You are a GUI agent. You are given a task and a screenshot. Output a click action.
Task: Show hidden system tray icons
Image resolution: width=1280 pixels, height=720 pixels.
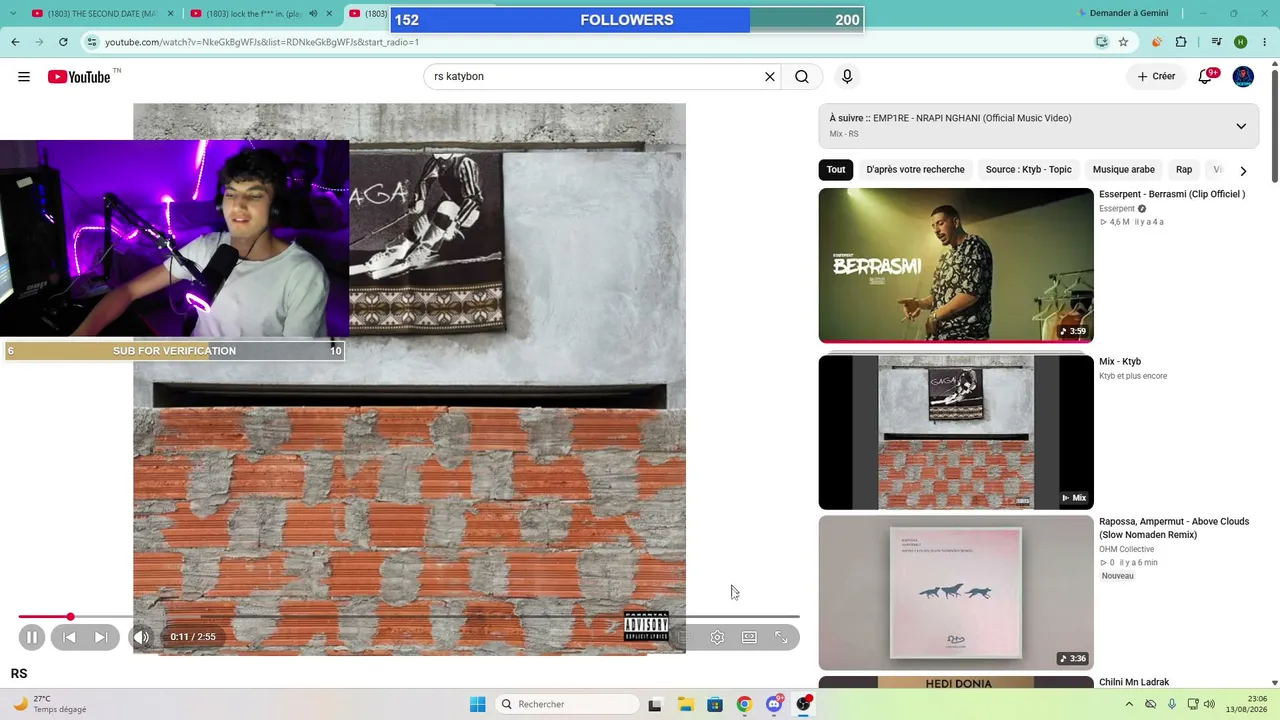1129,704
